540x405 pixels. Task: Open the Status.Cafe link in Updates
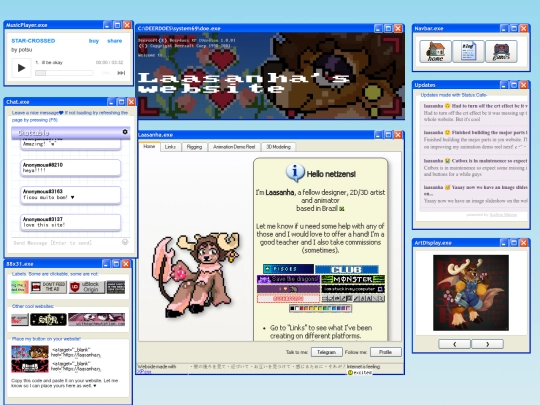[x=475, y=95]
